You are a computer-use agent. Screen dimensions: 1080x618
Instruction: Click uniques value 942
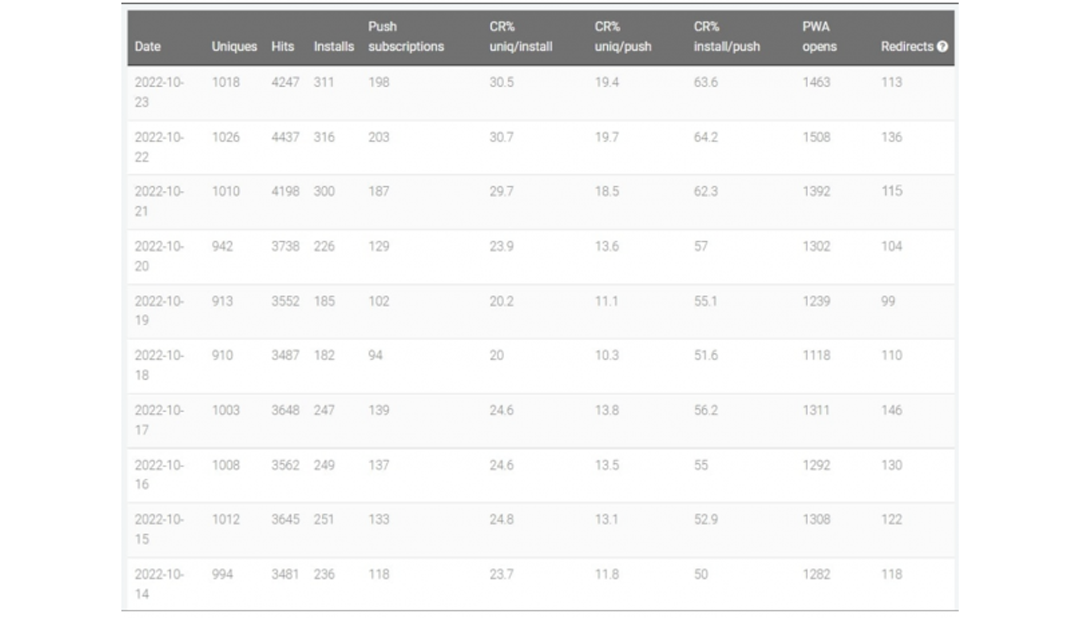pyautogui.click(x=222, y=246)
